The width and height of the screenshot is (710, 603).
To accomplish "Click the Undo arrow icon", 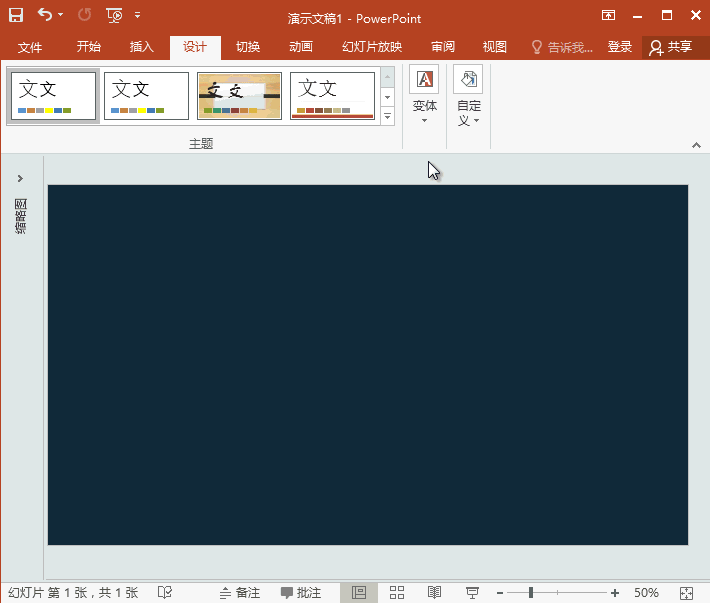I will tap(44, 15).
